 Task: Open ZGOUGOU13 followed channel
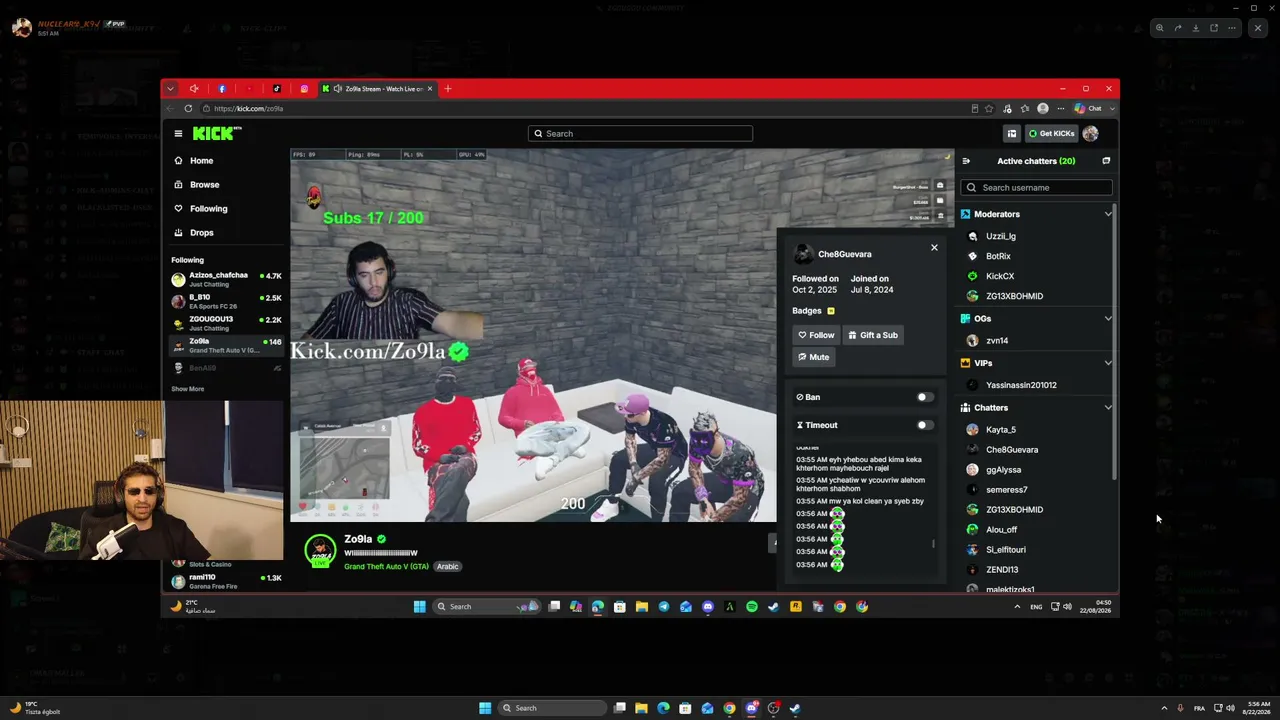227,323
